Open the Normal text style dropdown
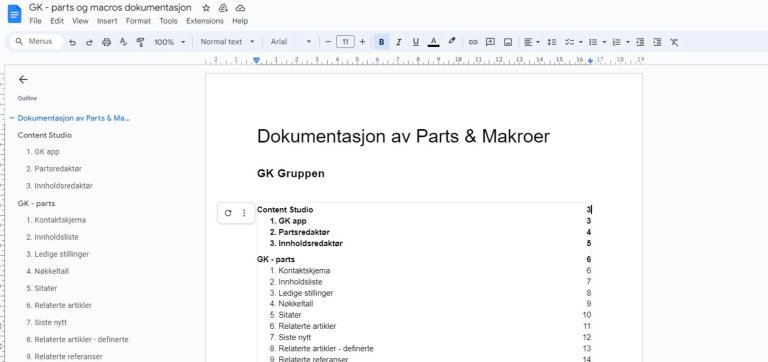768x362 pixels. click(227, 42)
